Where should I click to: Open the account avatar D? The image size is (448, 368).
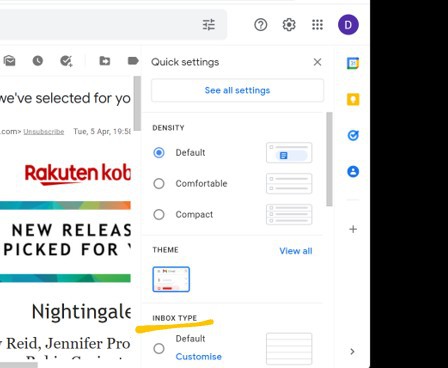tap(348, 25)
